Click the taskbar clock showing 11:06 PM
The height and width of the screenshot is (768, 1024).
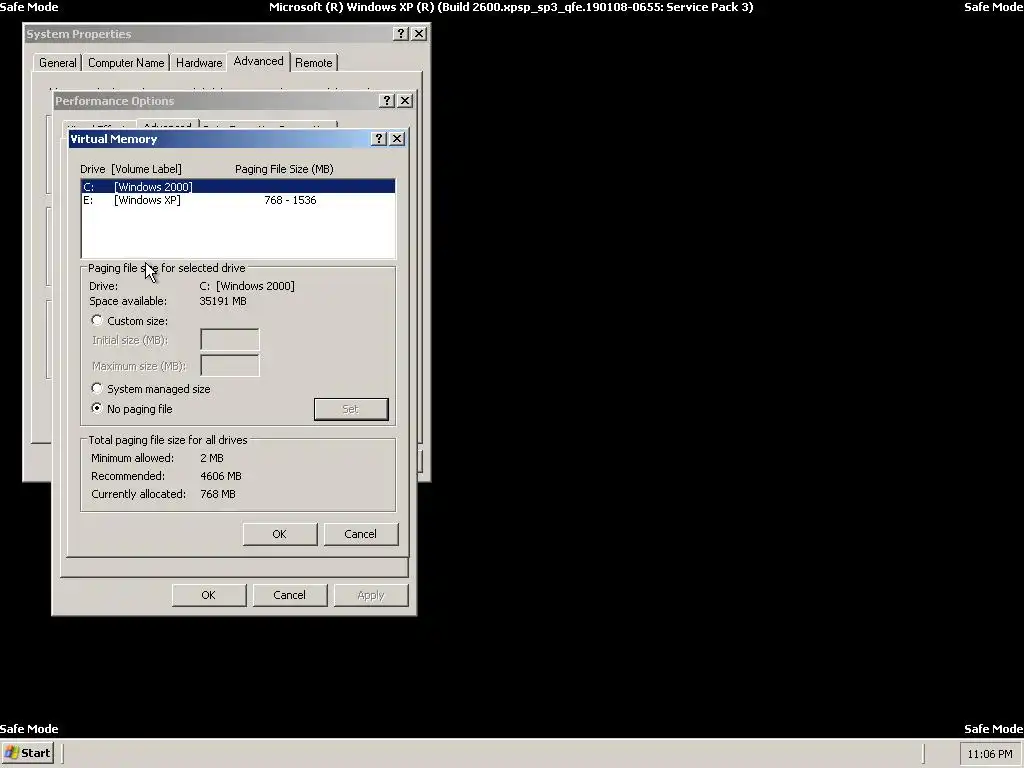(x=990, y=754)
